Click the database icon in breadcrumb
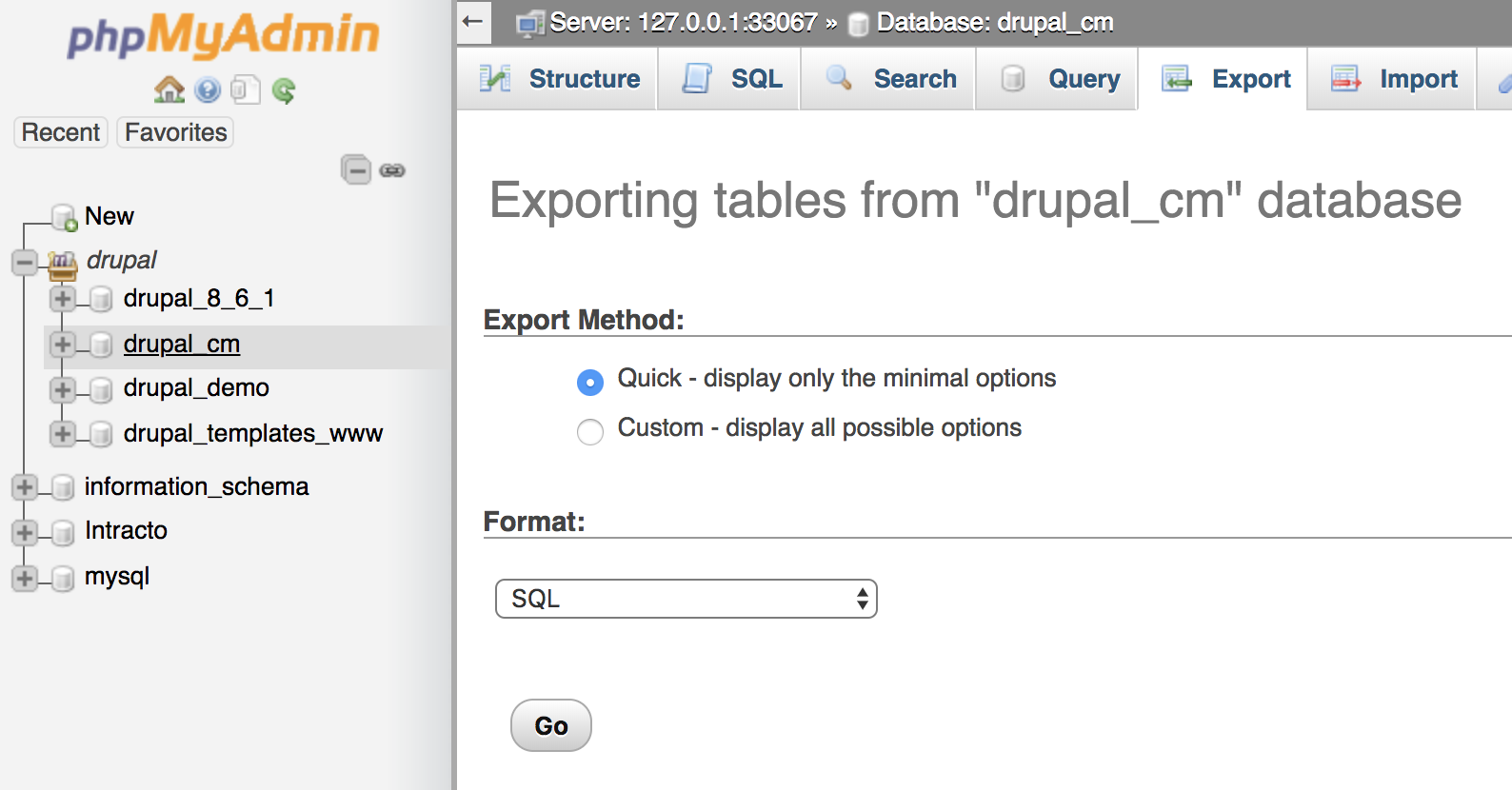The image size is (1512, 790). (858, 24)
